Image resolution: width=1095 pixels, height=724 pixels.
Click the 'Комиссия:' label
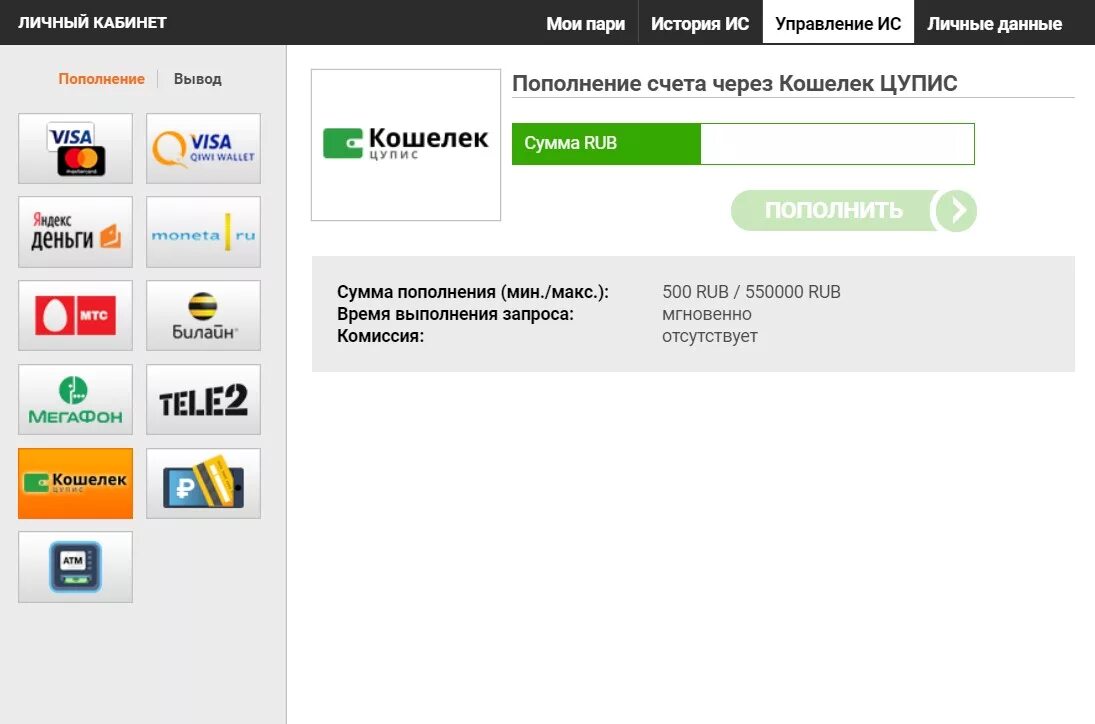point(381,336)
